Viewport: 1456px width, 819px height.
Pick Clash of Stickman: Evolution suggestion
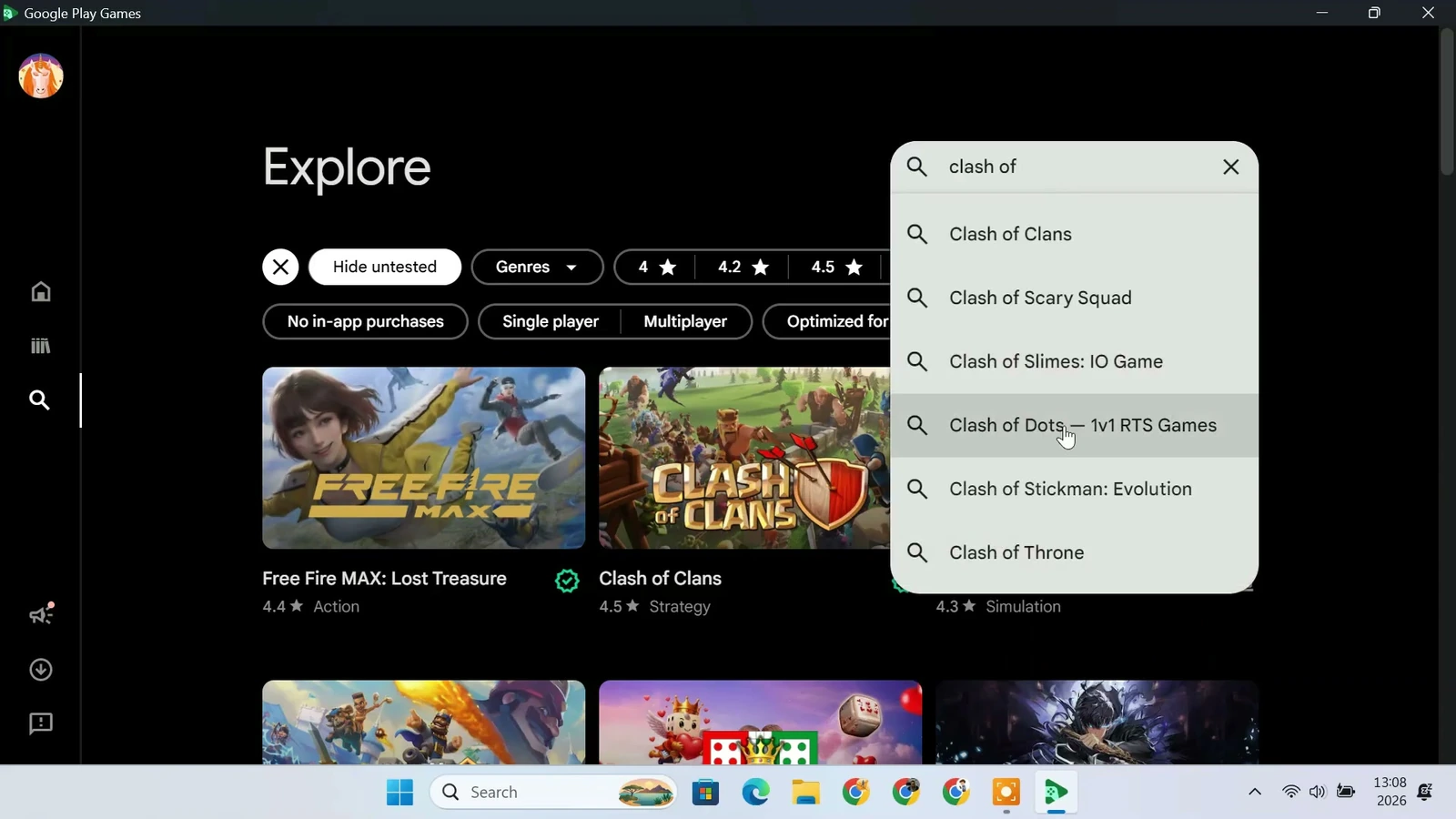pyautogui.click(x=1074, y=489)
